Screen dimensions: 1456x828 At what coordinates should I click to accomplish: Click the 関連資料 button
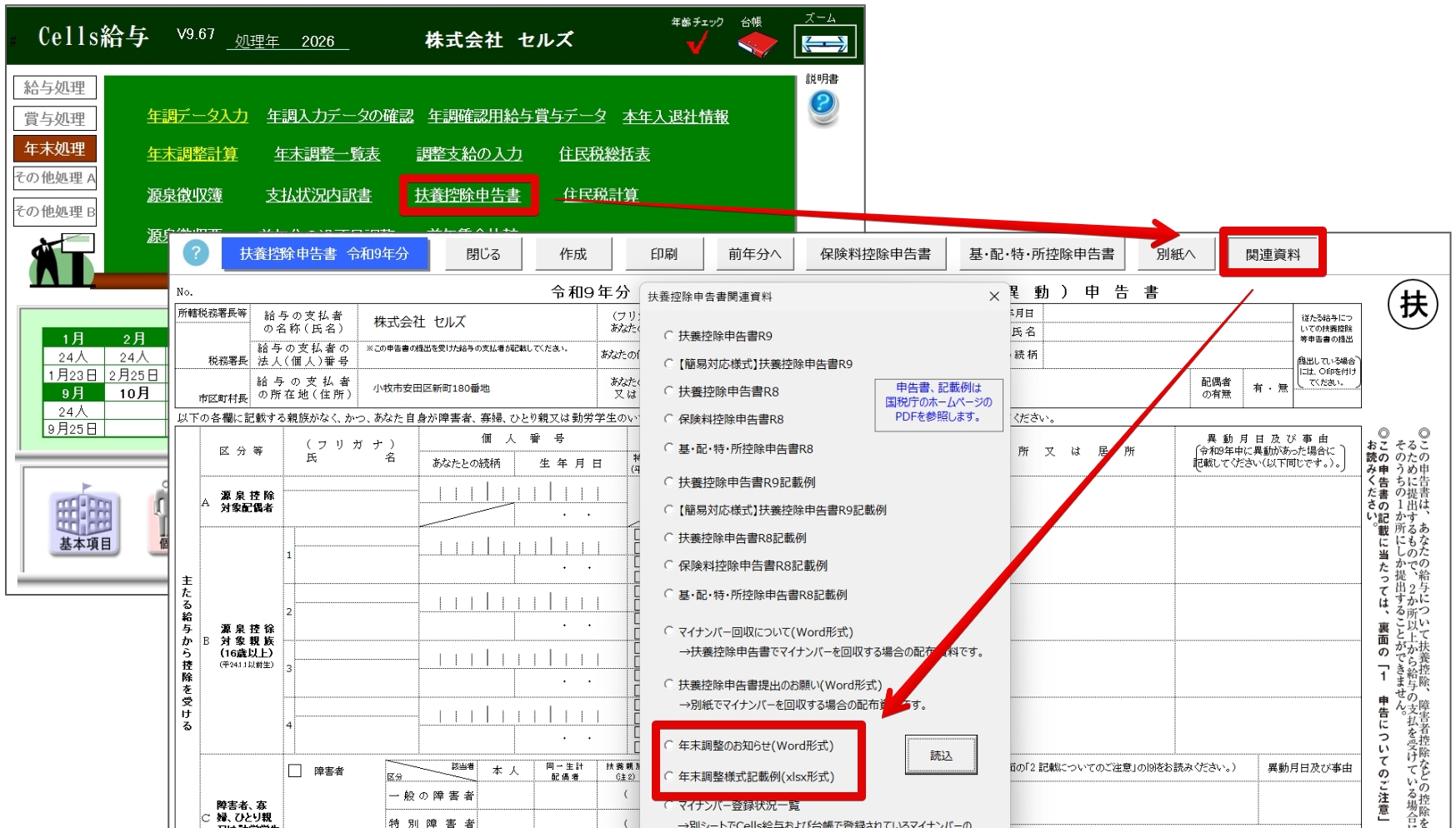1273,254
